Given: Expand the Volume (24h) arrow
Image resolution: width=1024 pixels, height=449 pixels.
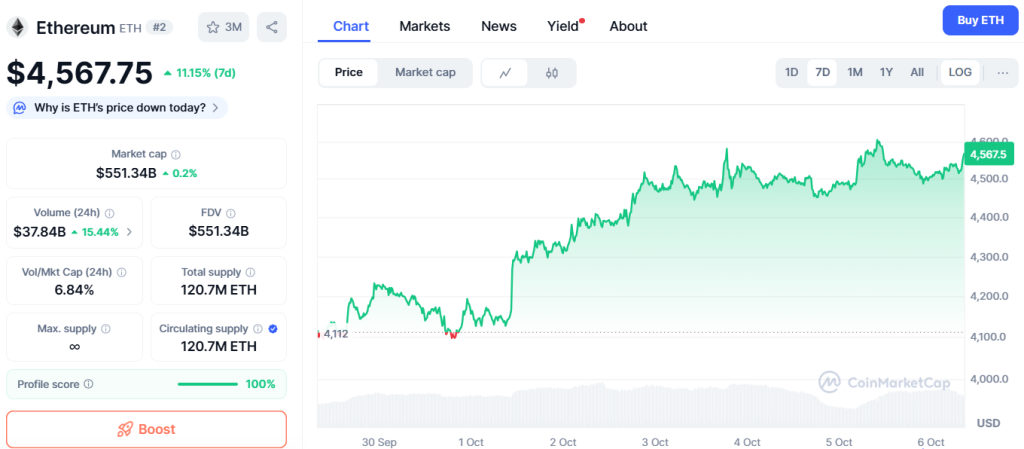Looking at the screenshot, I should (x=128, y=232).
